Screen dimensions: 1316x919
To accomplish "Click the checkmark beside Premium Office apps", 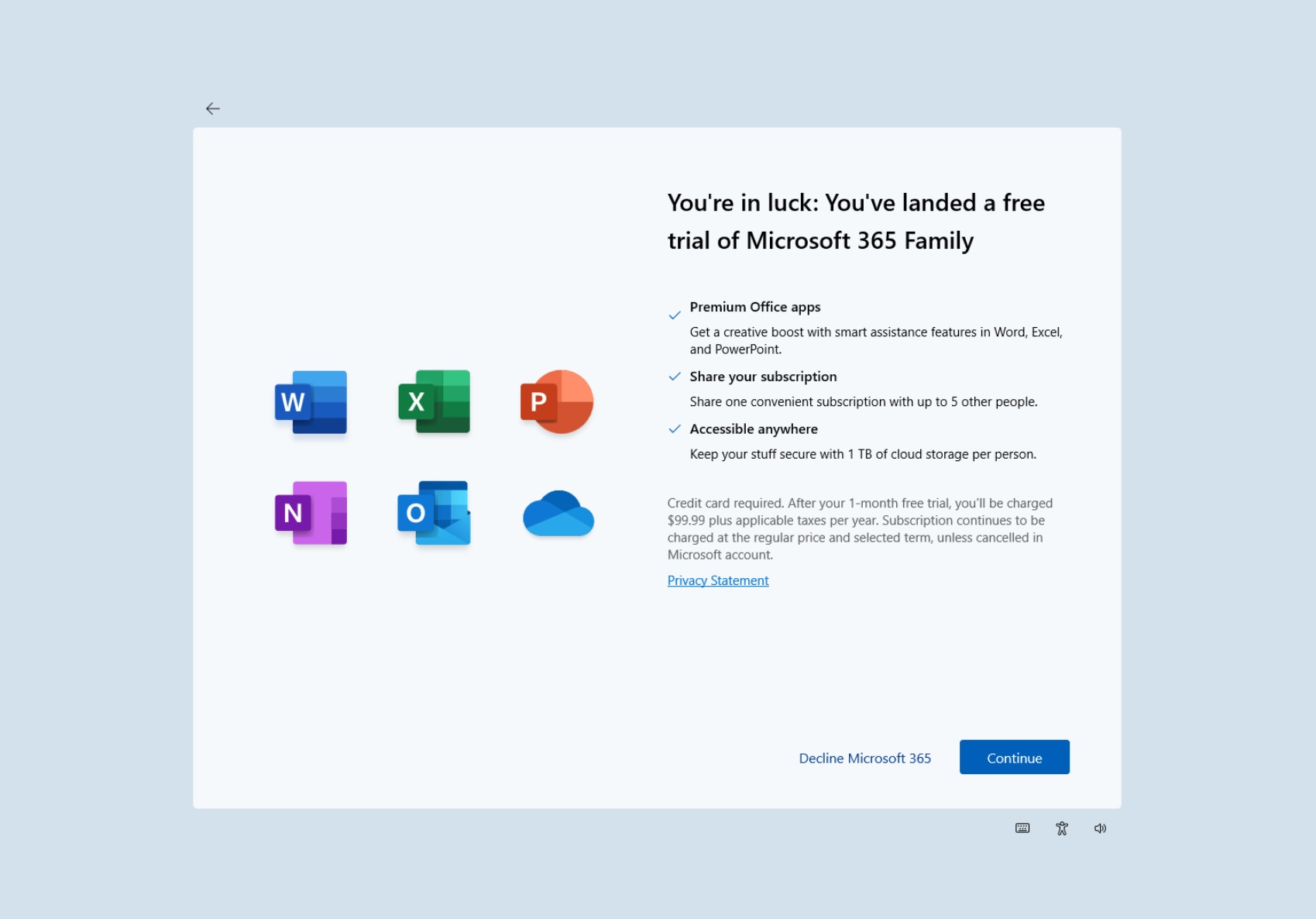I will 673,313.
